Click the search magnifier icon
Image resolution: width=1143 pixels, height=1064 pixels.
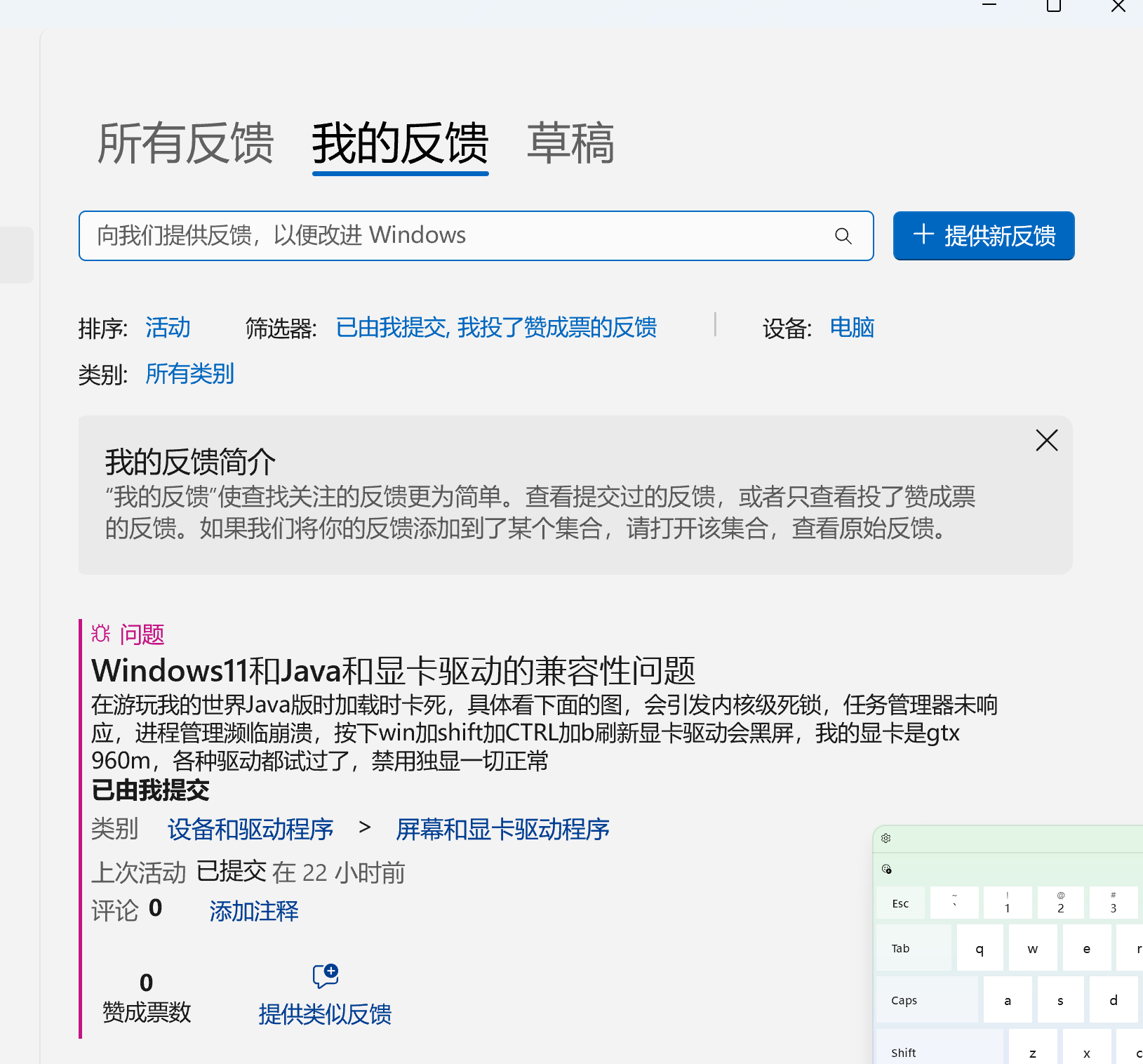843,236
